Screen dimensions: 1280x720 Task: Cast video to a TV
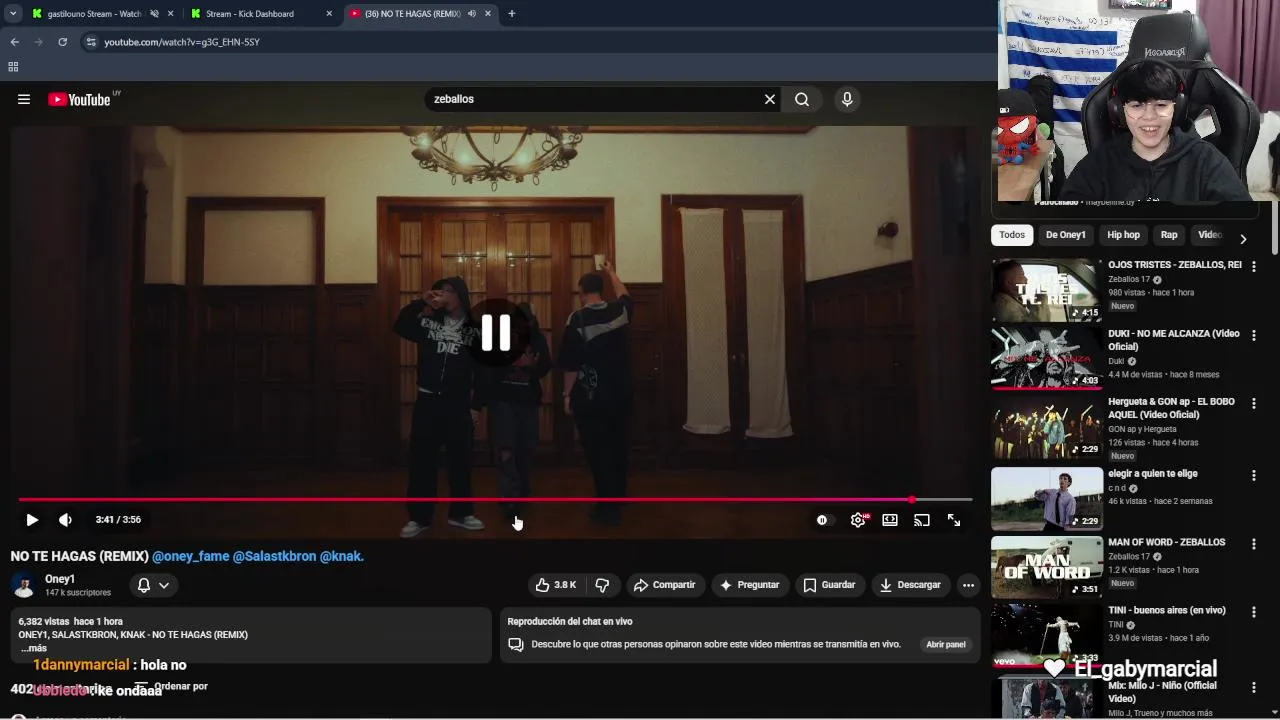click(922, 520)
